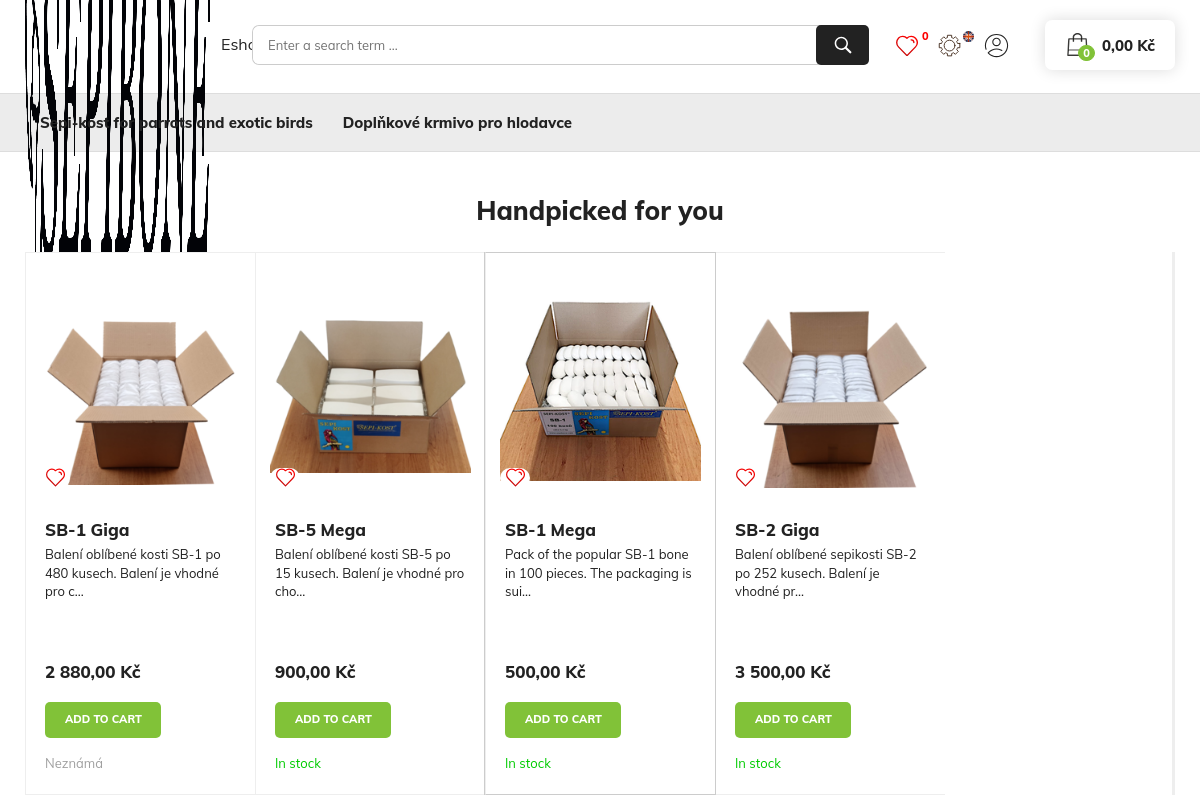Open the SB-1 Mega title link

pos(550,530)
